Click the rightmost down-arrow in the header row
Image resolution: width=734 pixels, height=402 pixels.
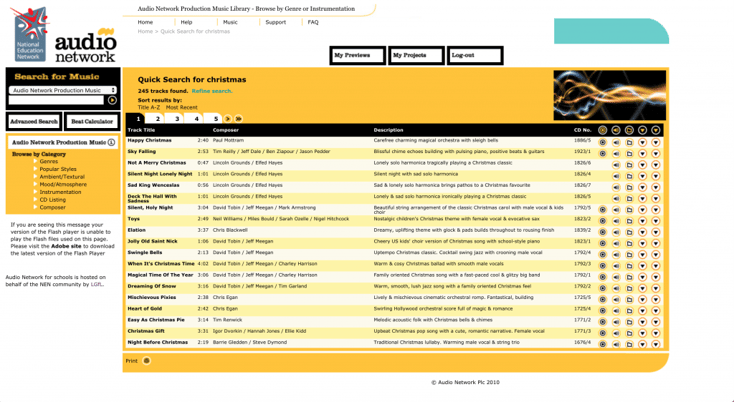tap(655, 130)
